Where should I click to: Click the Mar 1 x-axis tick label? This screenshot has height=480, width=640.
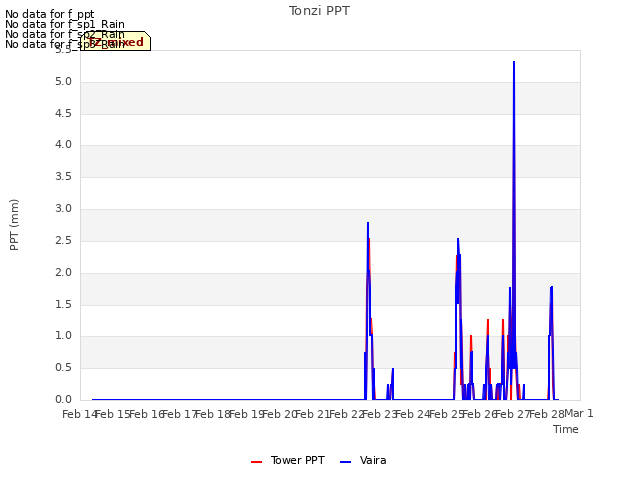(579, 413)
